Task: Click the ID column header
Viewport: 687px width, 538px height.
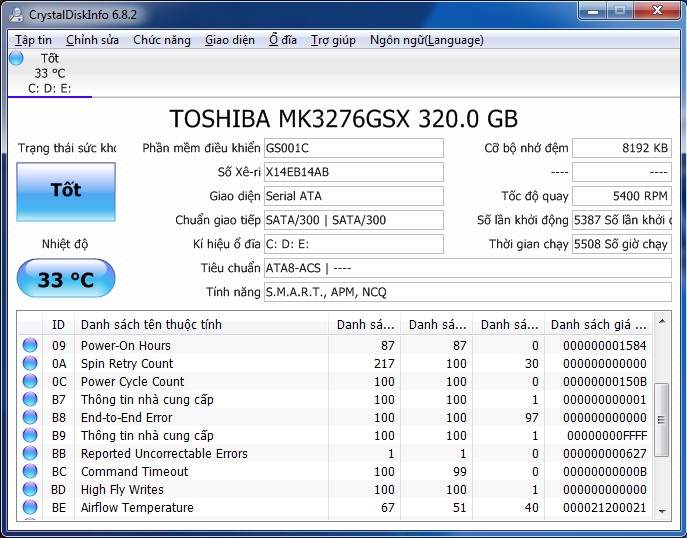Action: click(58, 325)
